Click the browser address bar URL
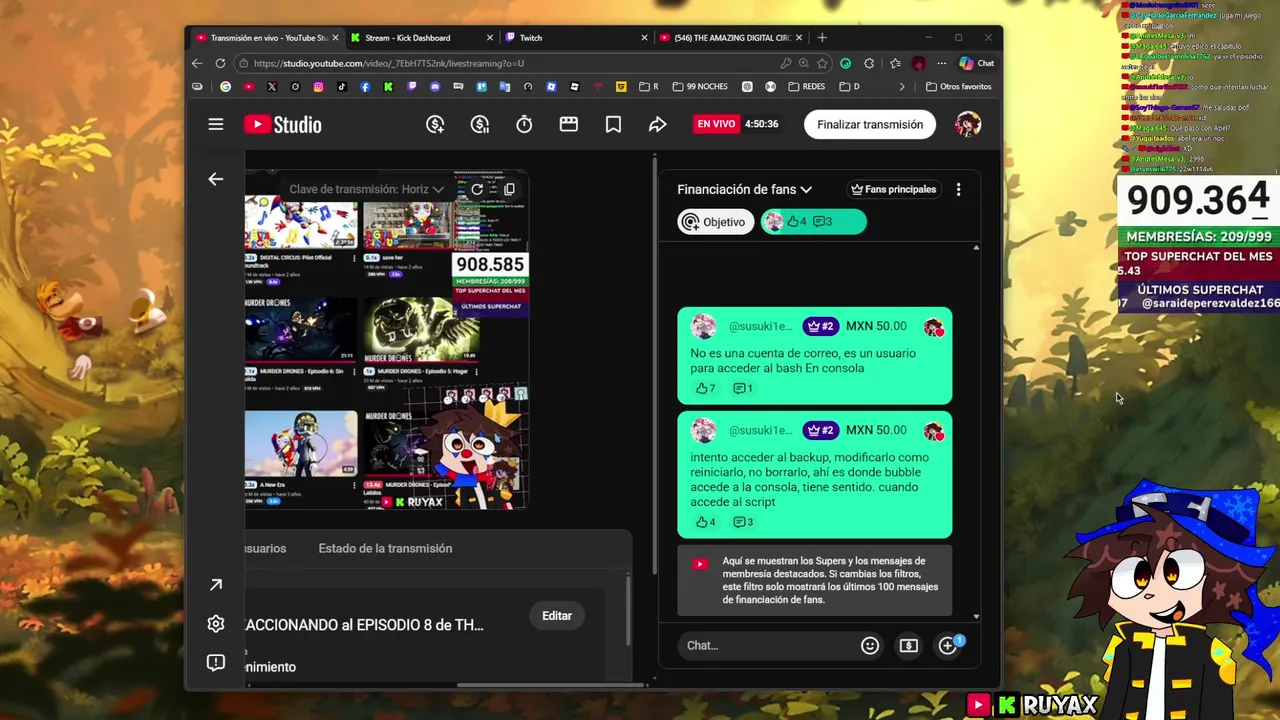This screenshot has width=1280, height=720. pyautogui.click(x=389, y=63)
